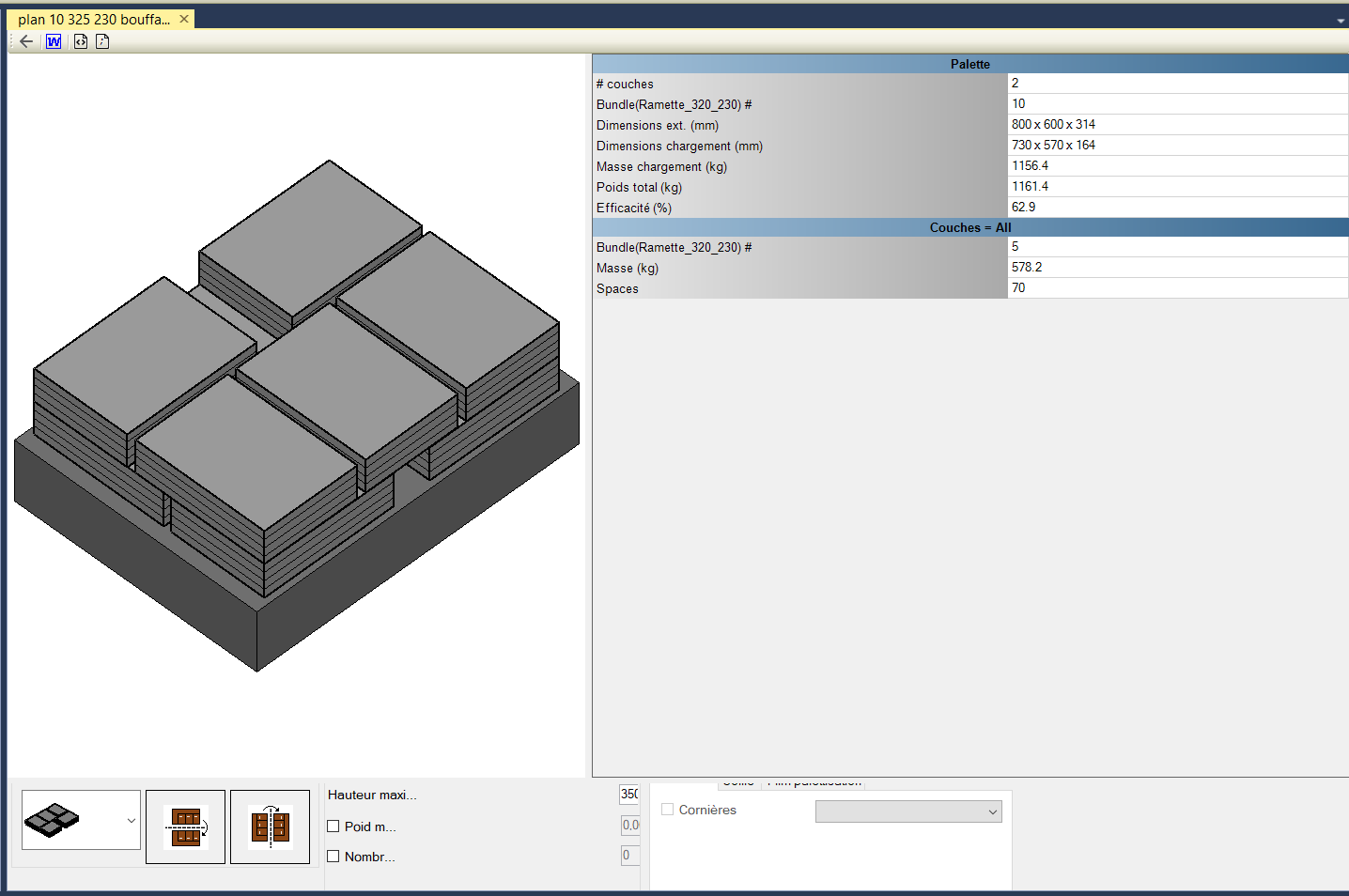The height and width of the screenshot is (896, 1349).
Task: Select the Couches Bundle count value 5
Action: tap(1178, 247)
